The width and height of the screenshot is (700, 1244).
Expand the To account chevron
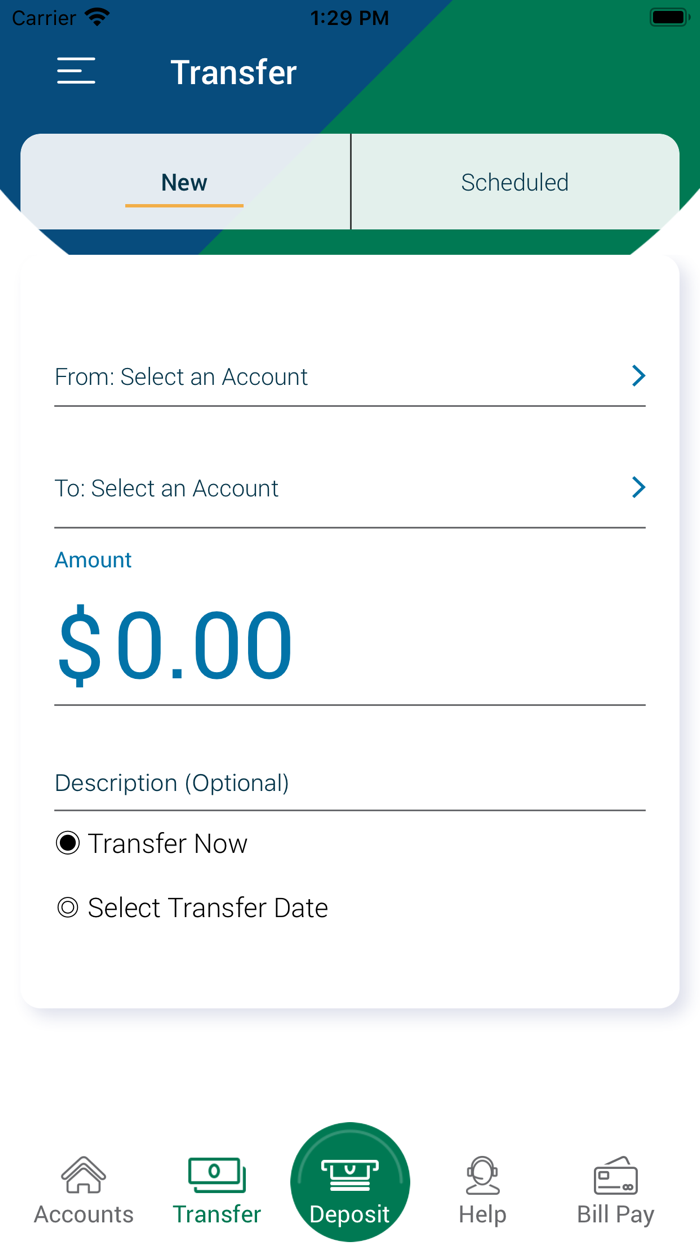[x=638, y=488]
